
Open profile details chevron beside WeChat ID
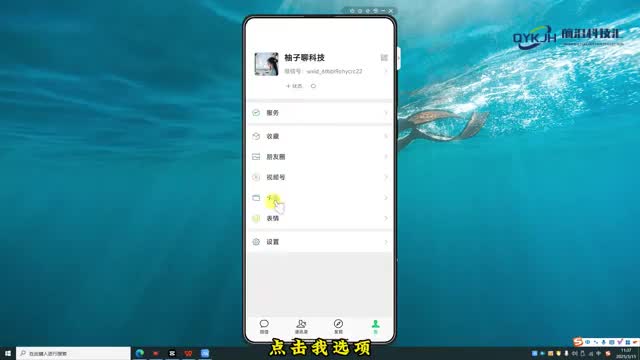[386, 71]
